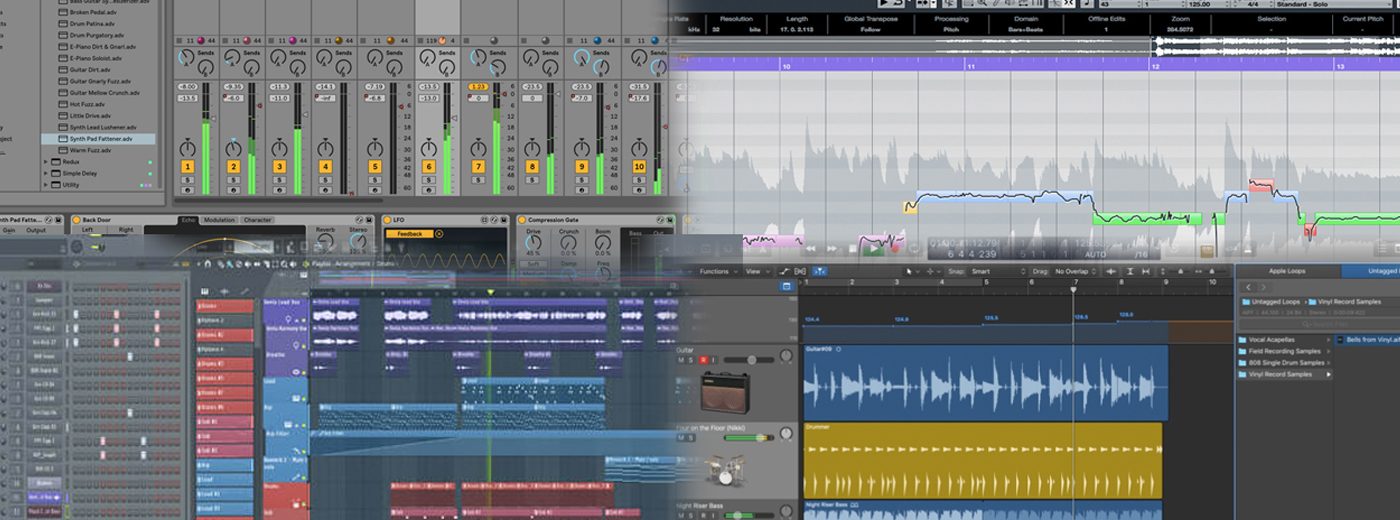Select the Synth Pad Fattener.adv preset
Image resolution: width=1400 pixels, height=520 pixels.
click(101, 139)
